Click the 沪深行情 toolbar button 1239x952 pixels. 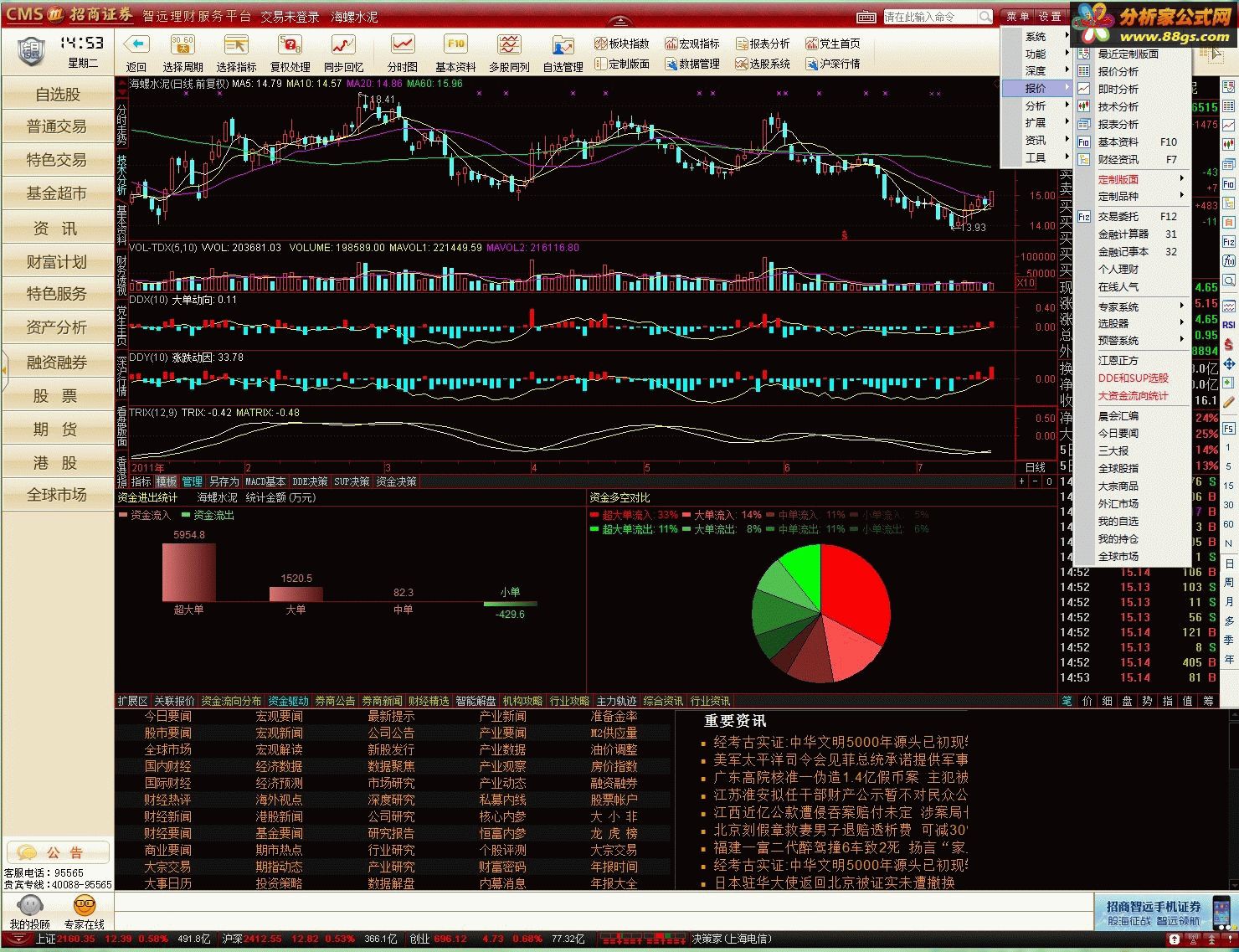point(833,64)
